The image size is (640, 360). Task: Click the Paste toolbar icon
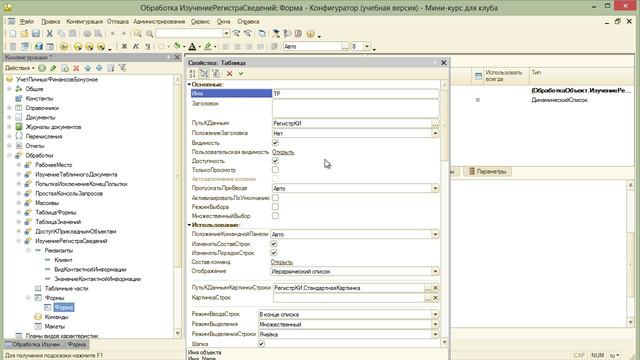point(73,34)
